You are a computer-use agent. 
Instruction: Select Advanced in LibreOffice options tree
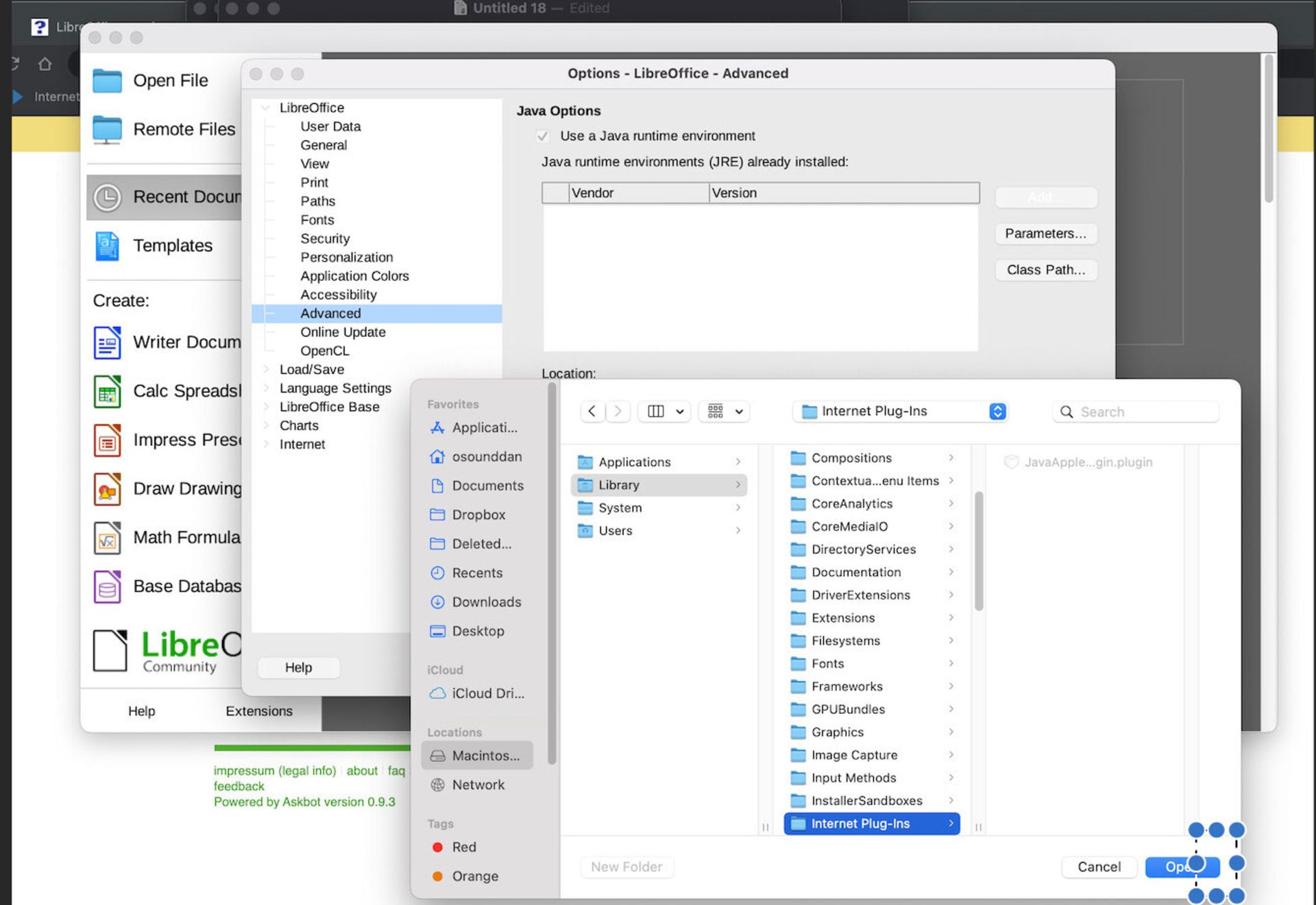330,312
